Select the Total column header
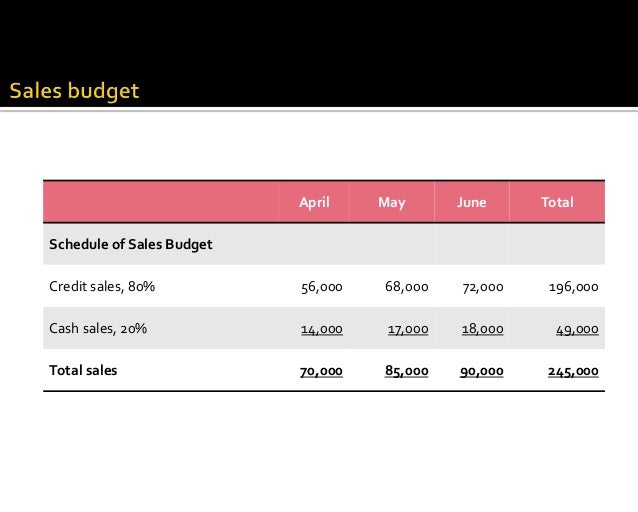638x512 pixels. point(557,202)
